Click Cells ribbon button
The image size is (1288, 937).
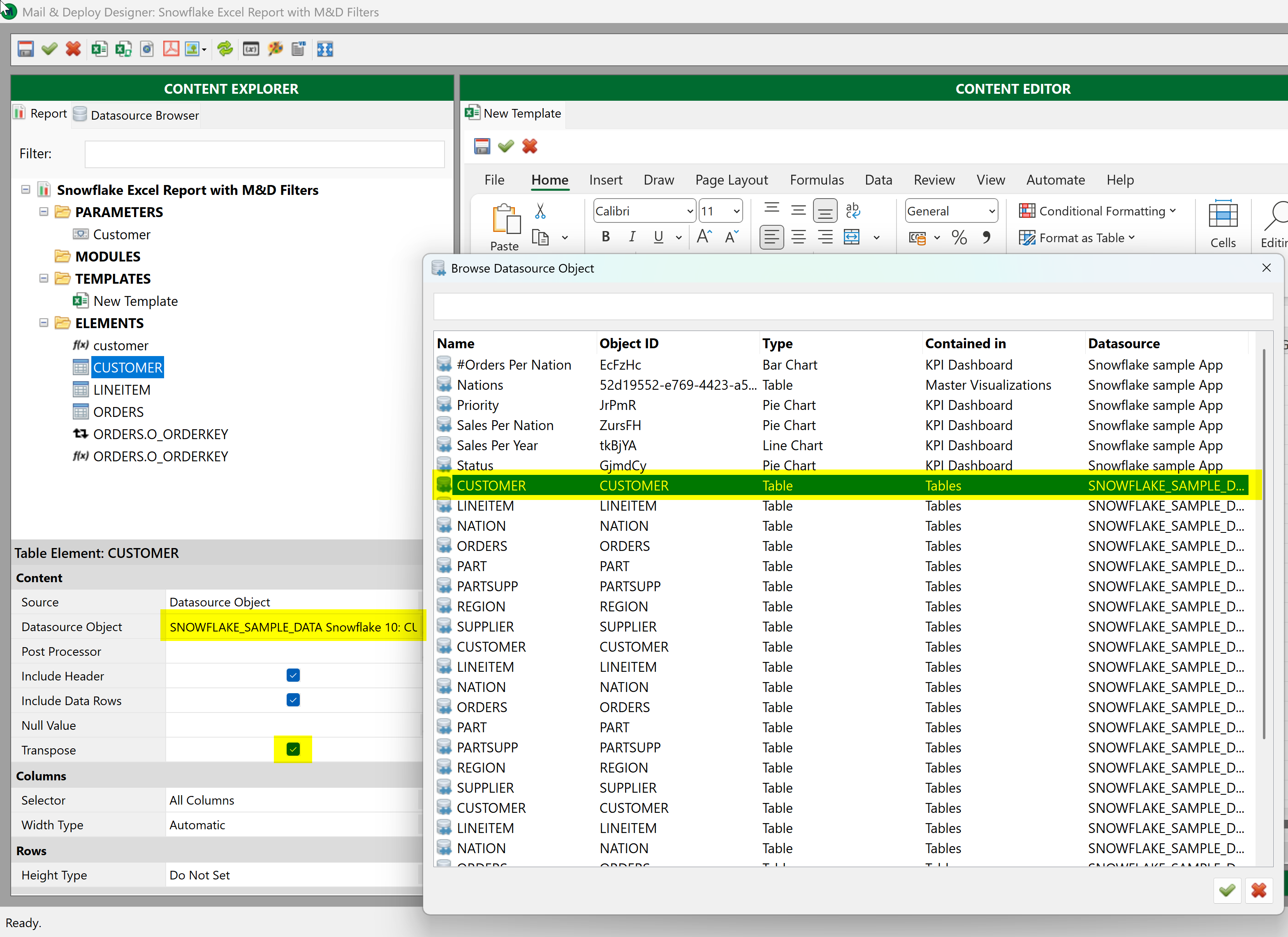pos(1223,224)
